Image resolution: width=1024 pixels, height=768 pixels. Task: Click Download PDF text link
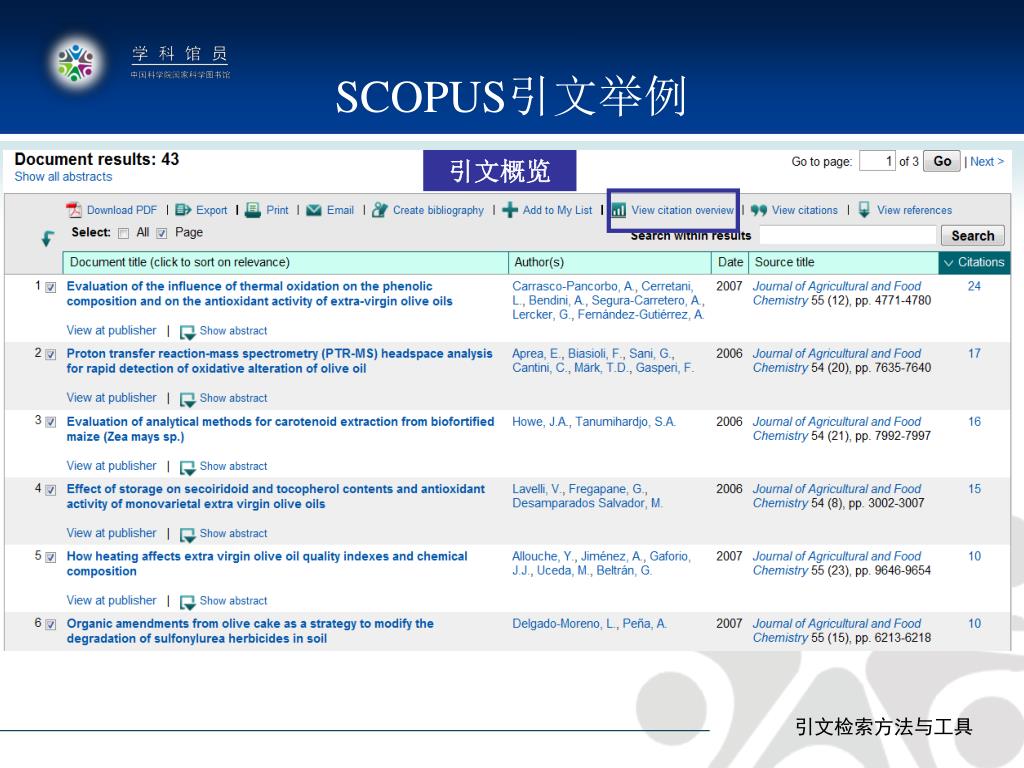(122, 210)
